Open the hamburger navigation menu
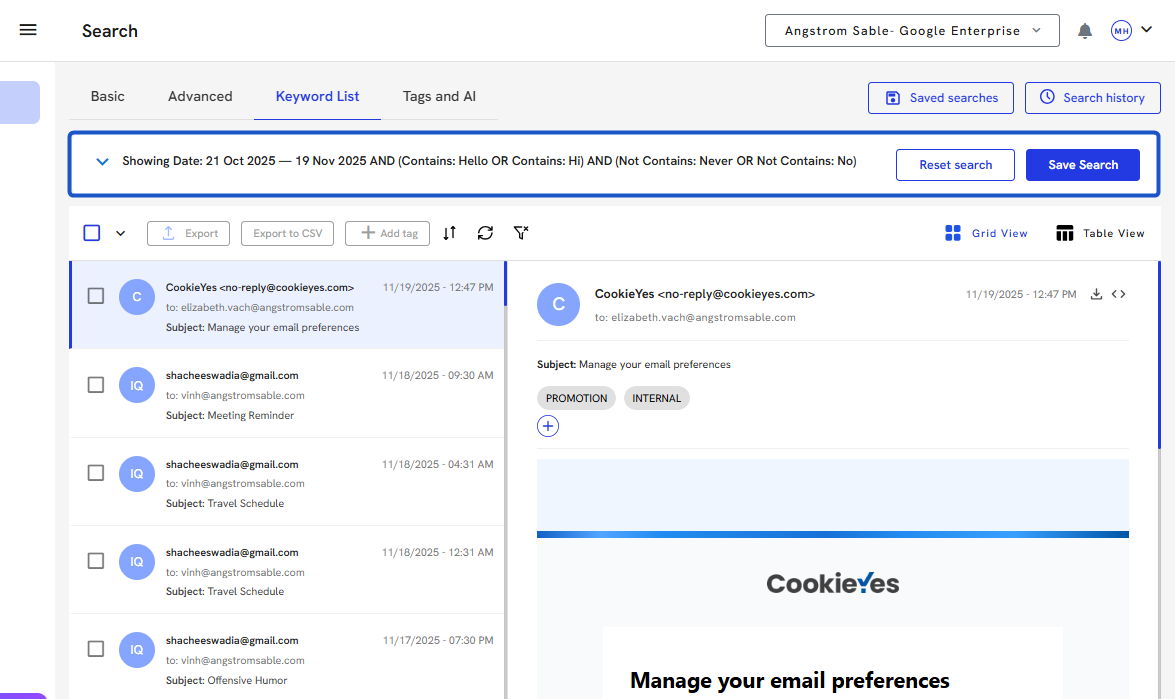 tap(28, 30)
